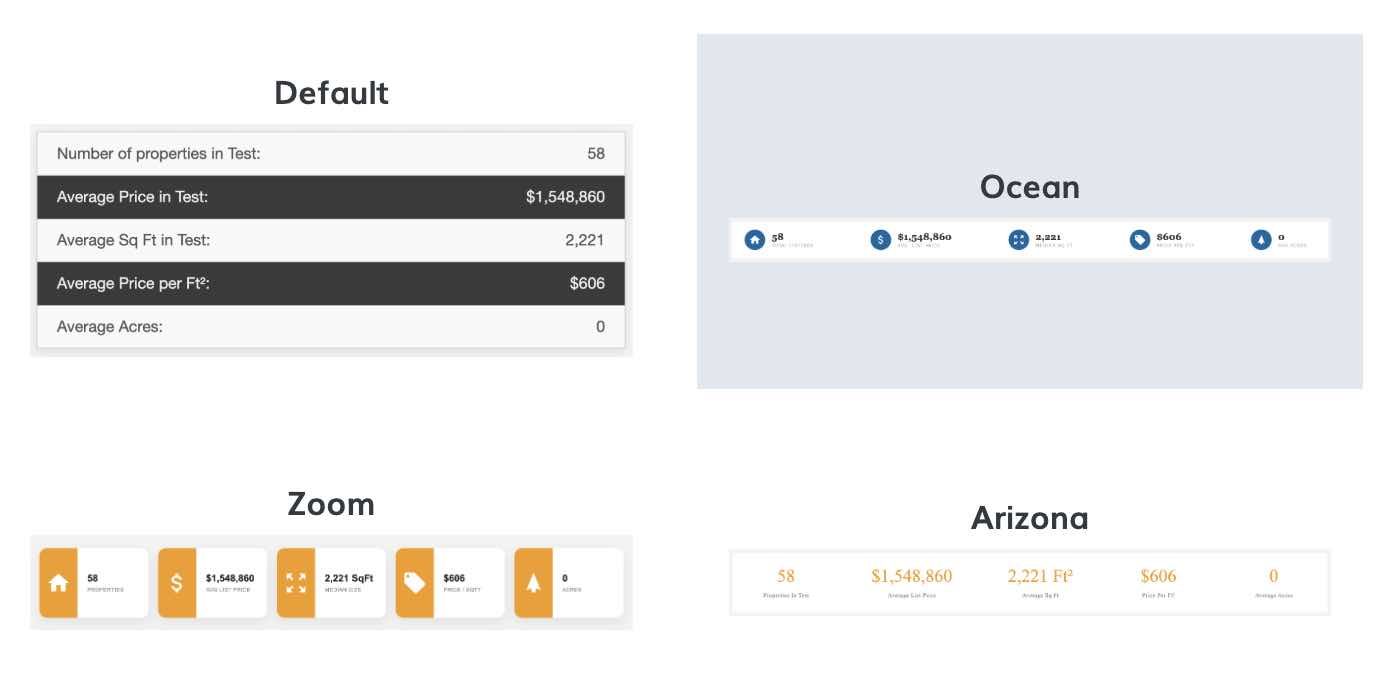
Task: Click the Number of properties in Test row
Action: point(331,154)
